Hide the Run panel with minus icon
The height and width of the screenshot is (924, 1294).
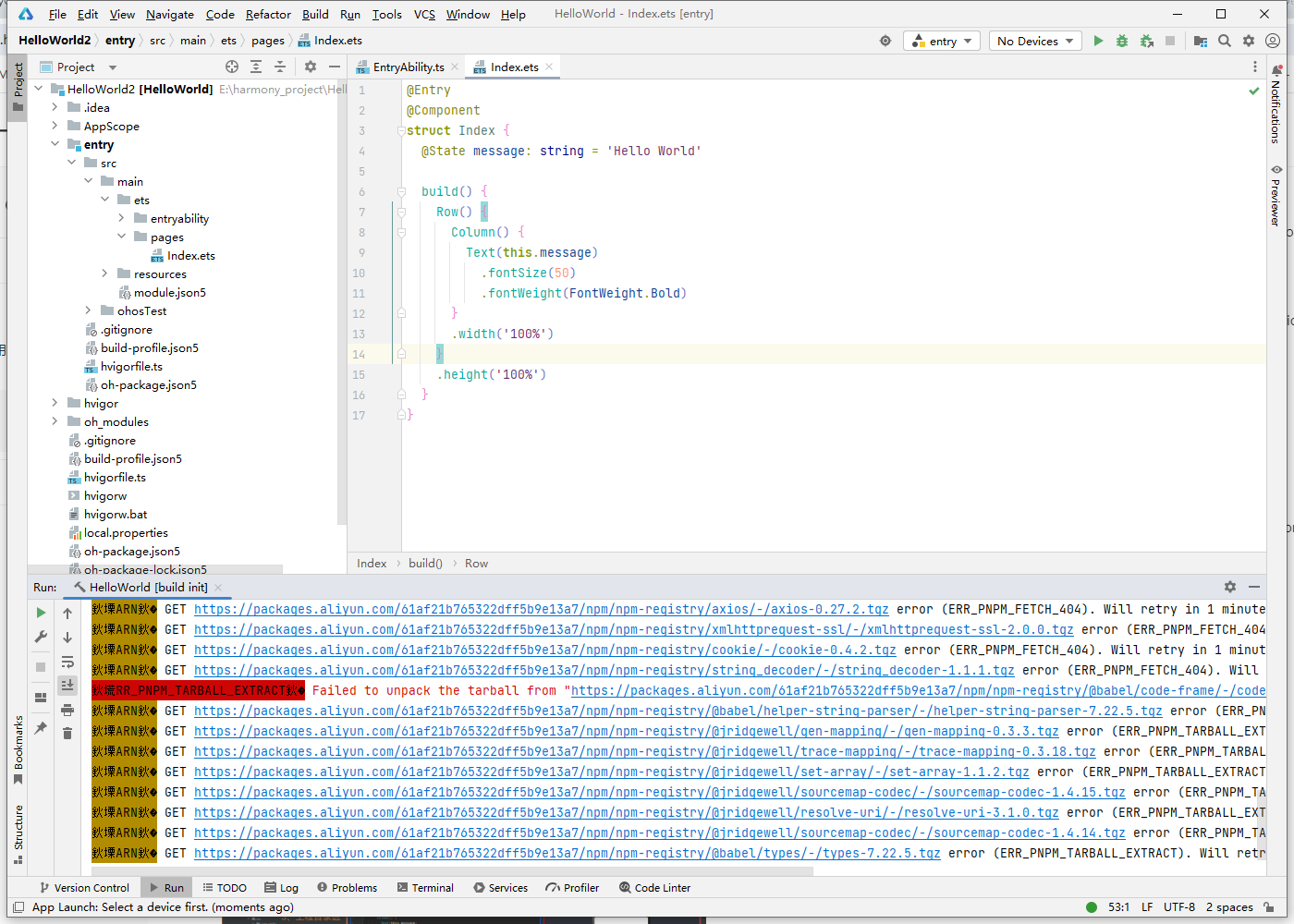pos(1254,587)
